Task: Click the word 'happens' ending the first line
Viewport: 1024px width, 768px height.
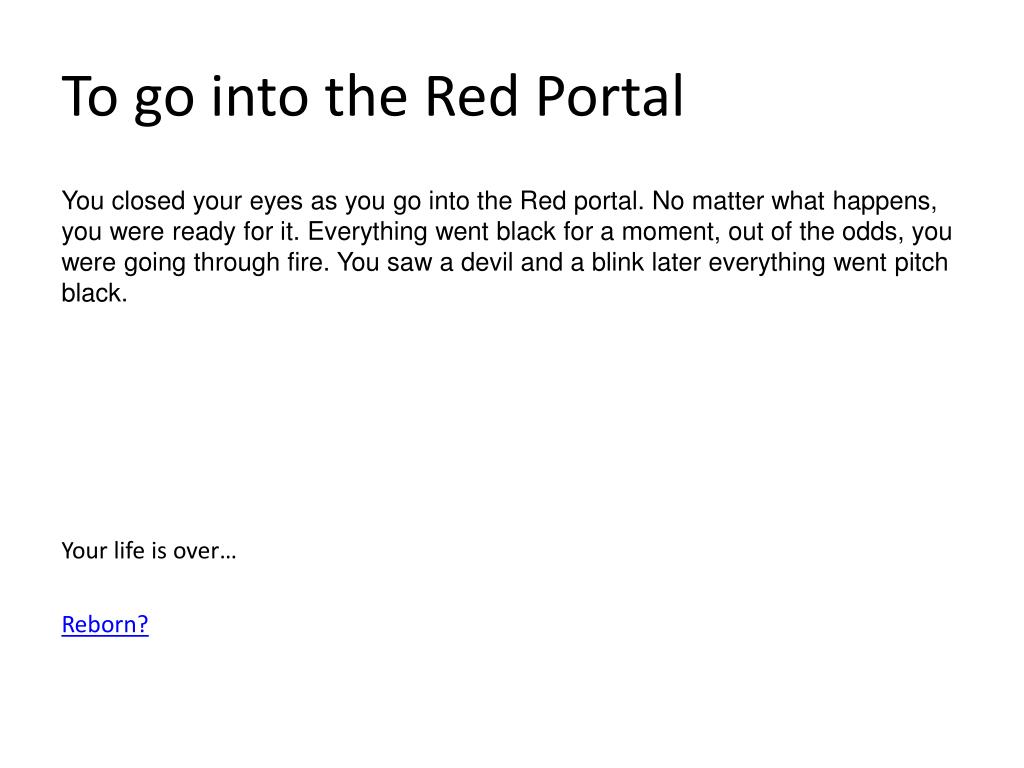Action: (884, 202)
